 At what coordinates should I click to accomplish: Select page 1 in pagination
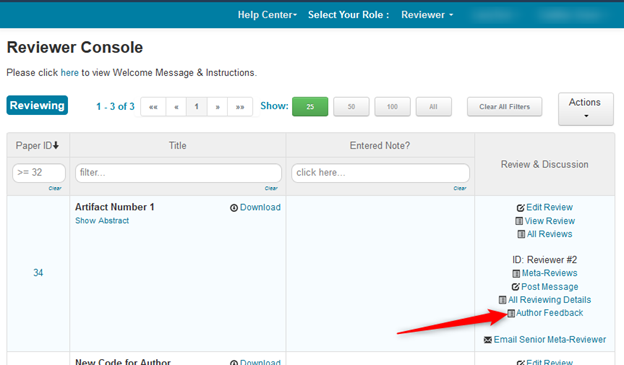click(x=197, y=107)
